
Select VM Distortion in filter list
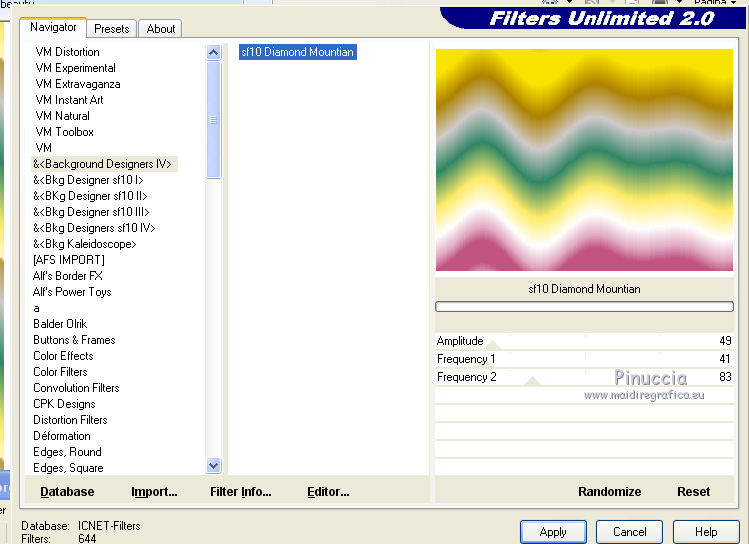[67, 52]
